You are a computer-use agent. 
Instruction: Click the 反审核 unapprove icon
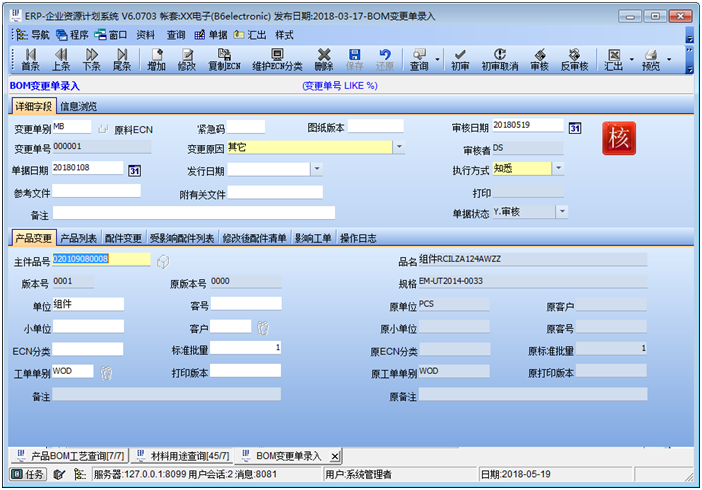click(573, 59)
